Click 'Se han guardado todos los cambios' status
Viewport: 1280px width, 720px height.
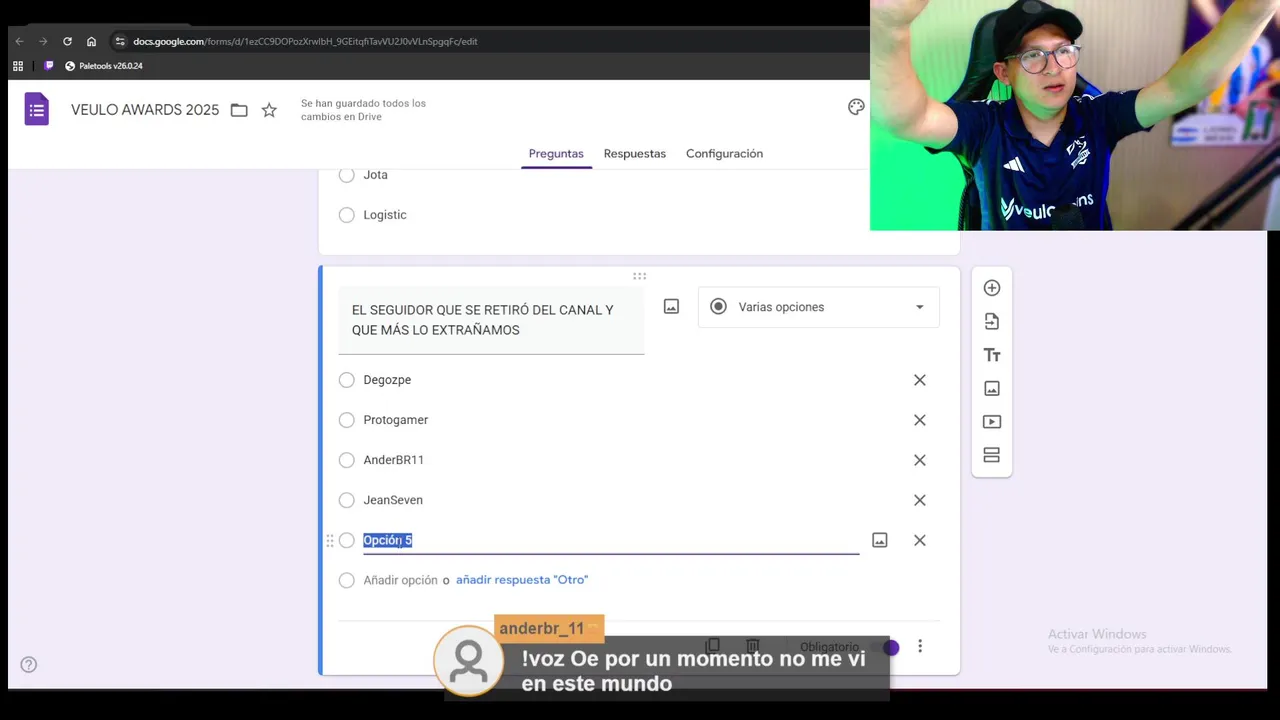[363, 110]
